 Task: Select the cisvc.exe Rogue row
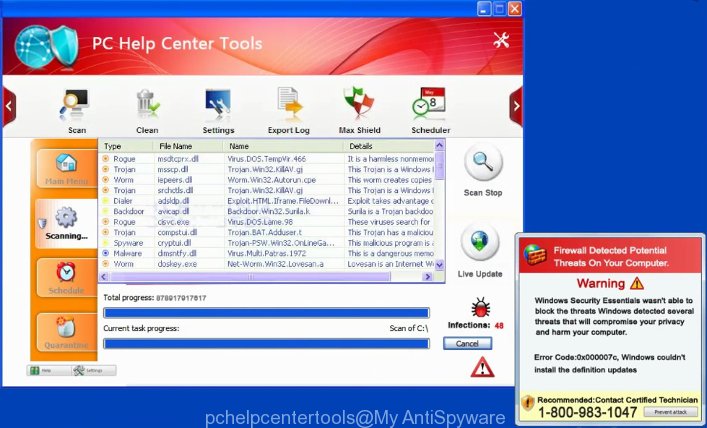(x=266, y=222)
